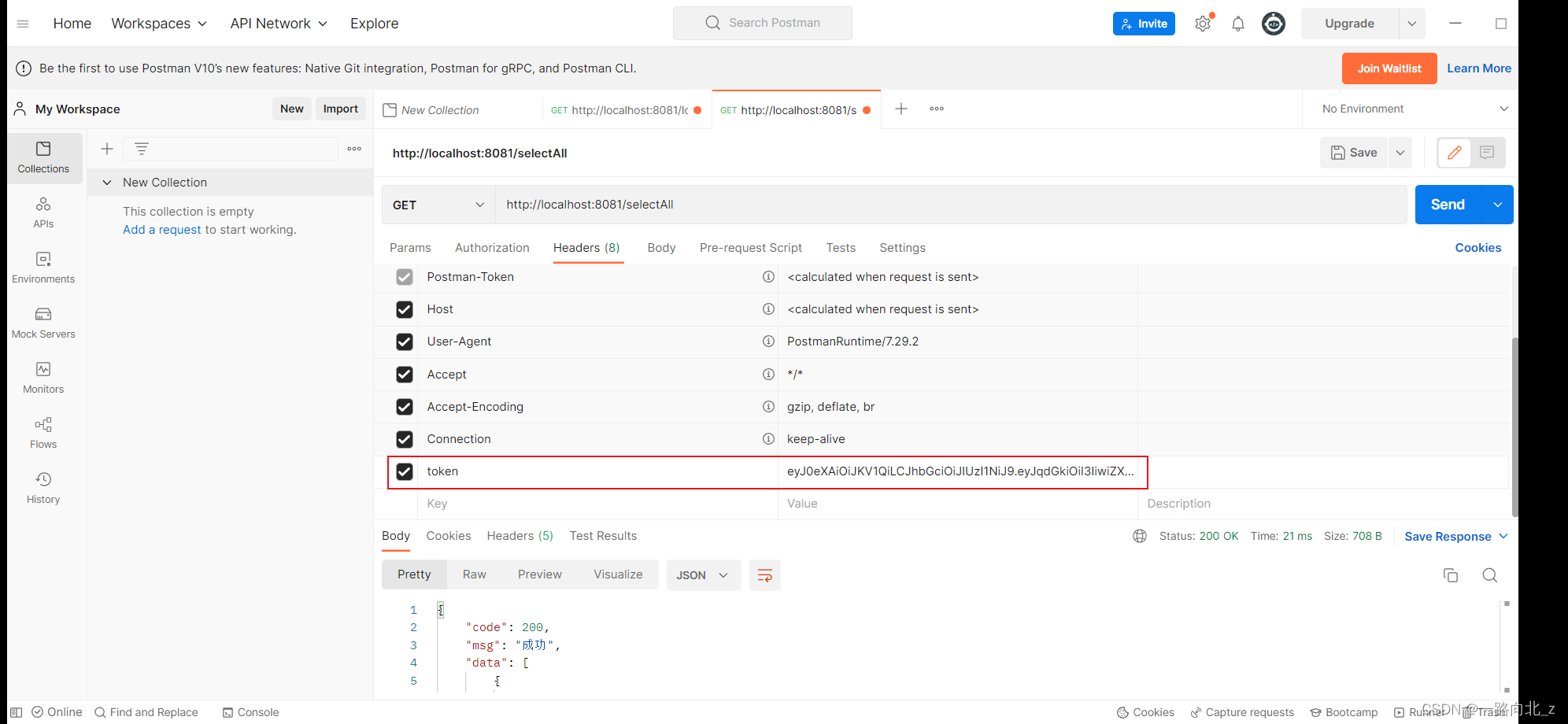Uncheck the Accept header checkbox

pos(405,375)
